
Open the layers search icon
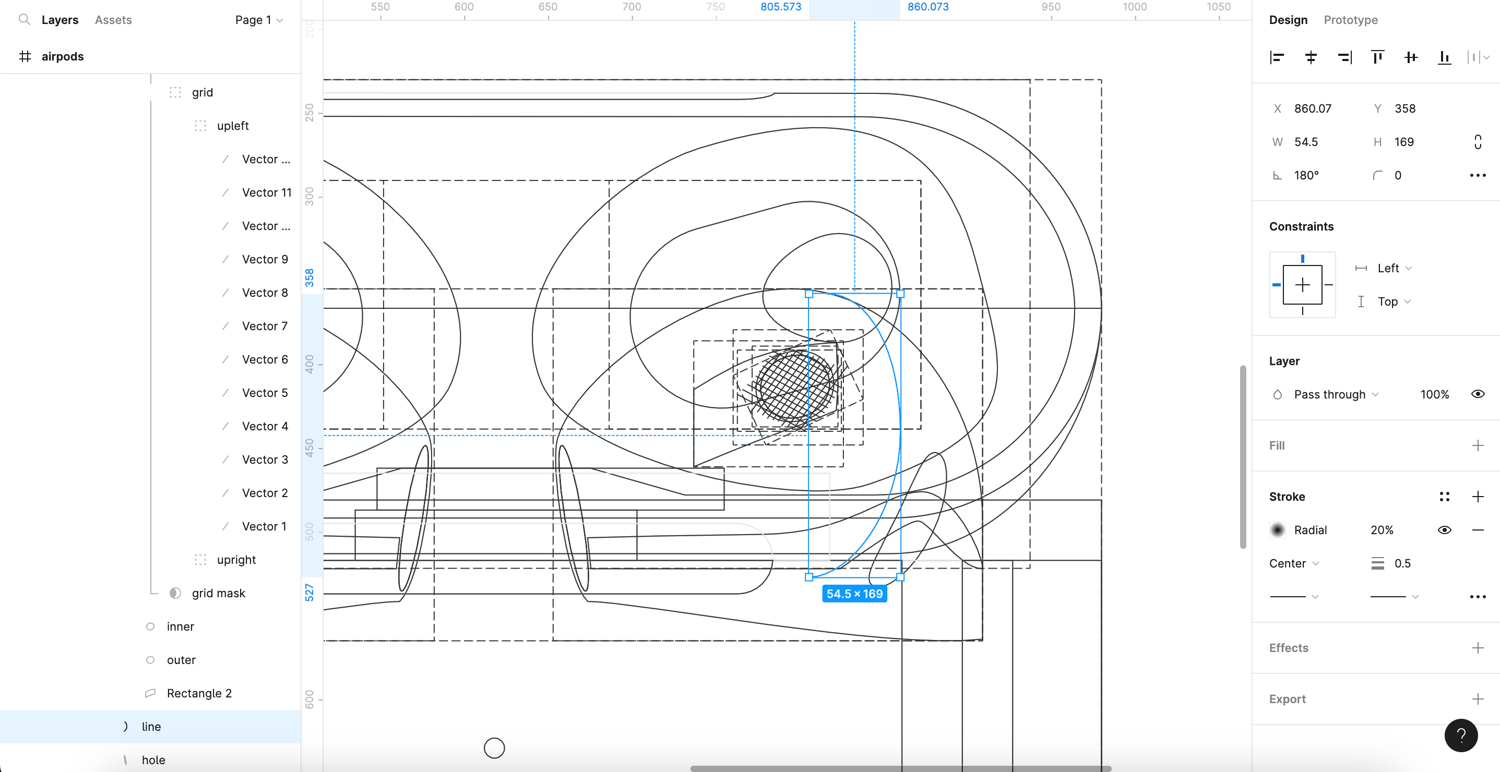pyautogui.click(x=24, y=20)
